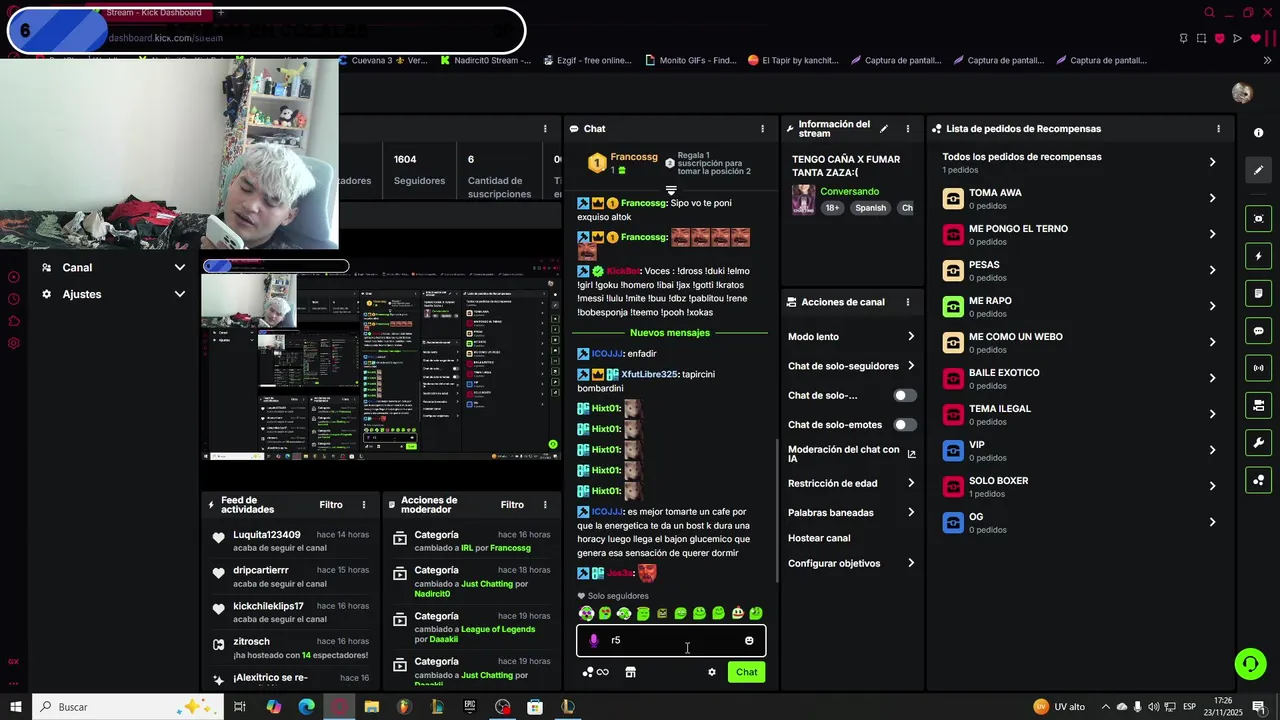Expand the Ajustes sidebar section
The width and height of the screenshot is (1280, 720).
coord(113,294)
